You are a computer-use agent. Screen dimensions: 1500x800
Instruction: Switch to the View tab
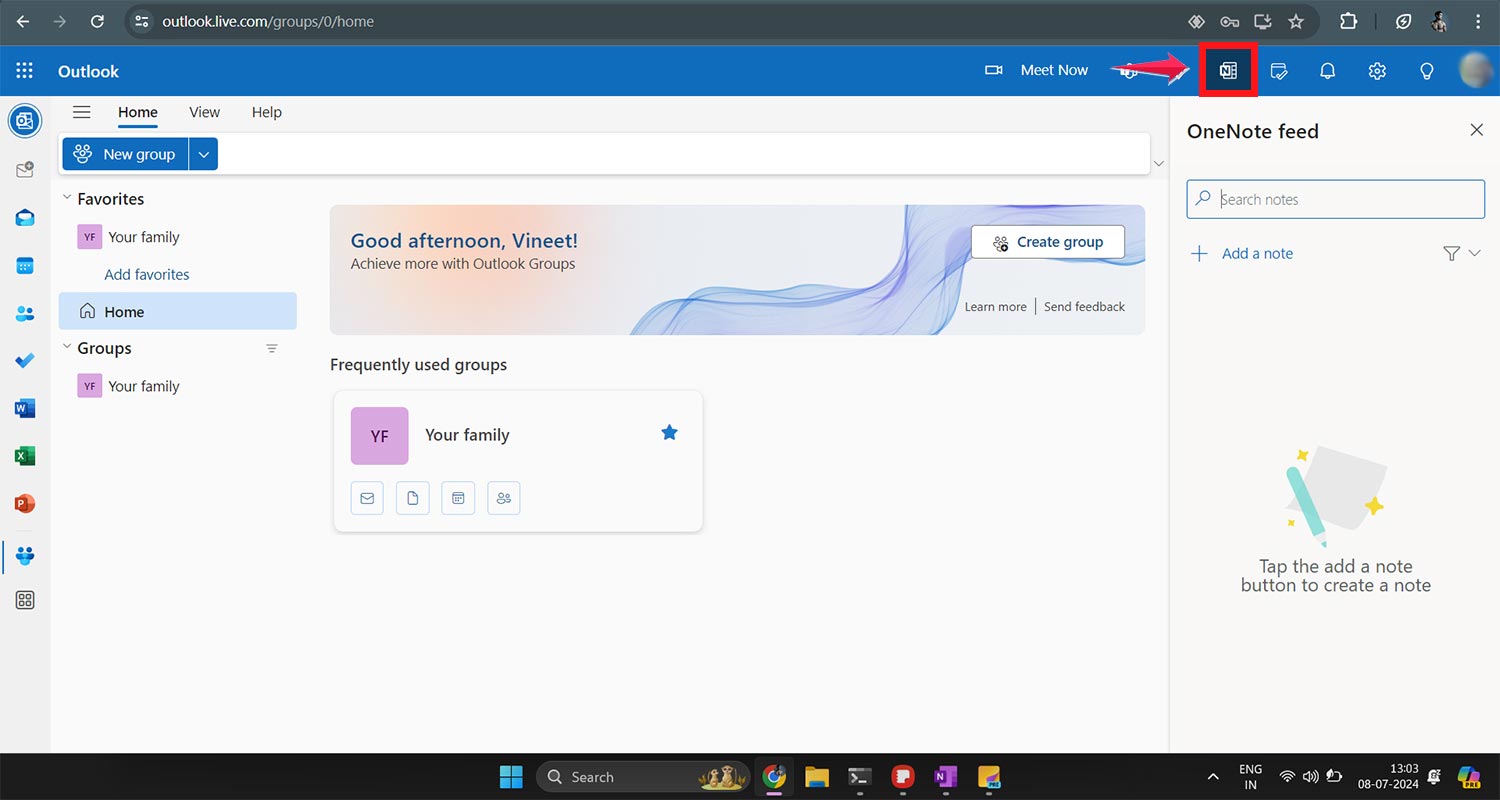coord(204,112)
